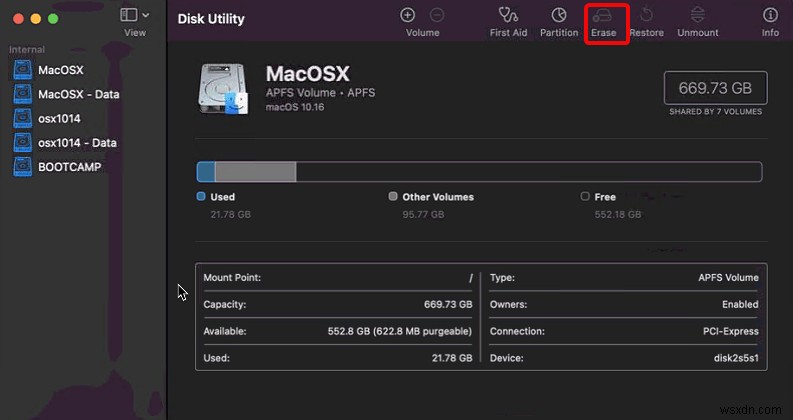Viewport: 793px width, 420px height.
Task: Click the 669.73 GB capacity box
Action: coord(715,88)
